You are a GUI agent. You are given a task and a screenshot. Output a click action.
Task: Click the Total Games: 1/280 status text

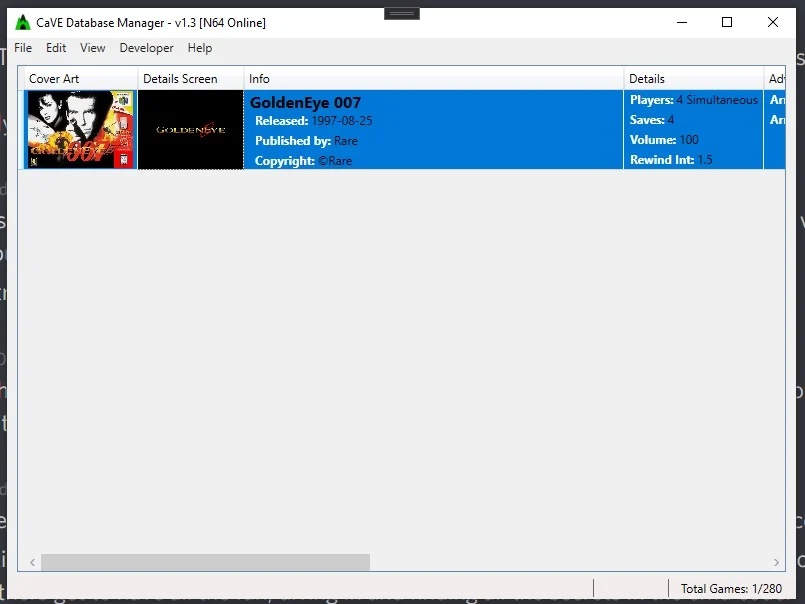coord(731,589)
